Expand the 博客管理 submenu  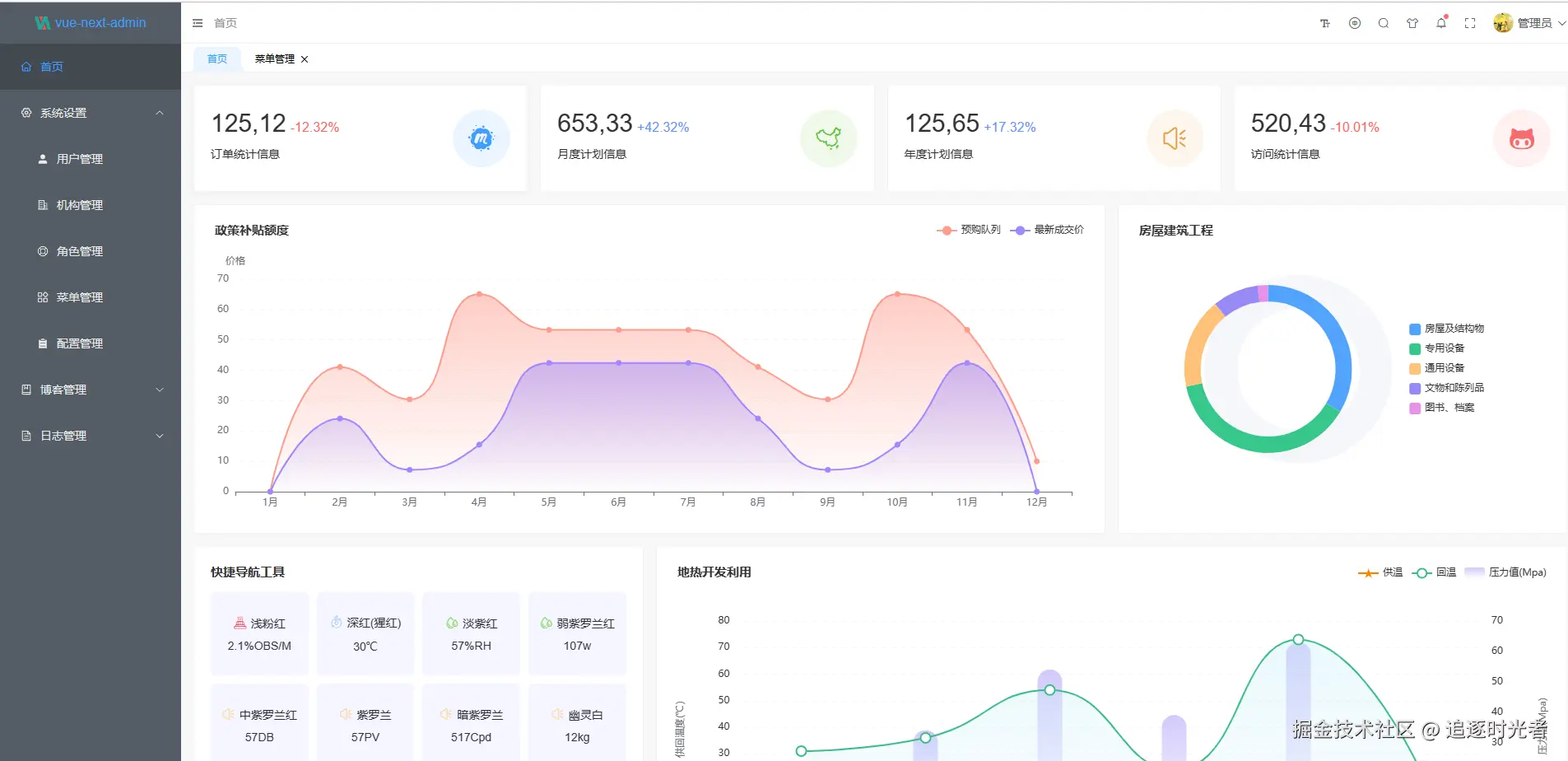pos(91,390)
